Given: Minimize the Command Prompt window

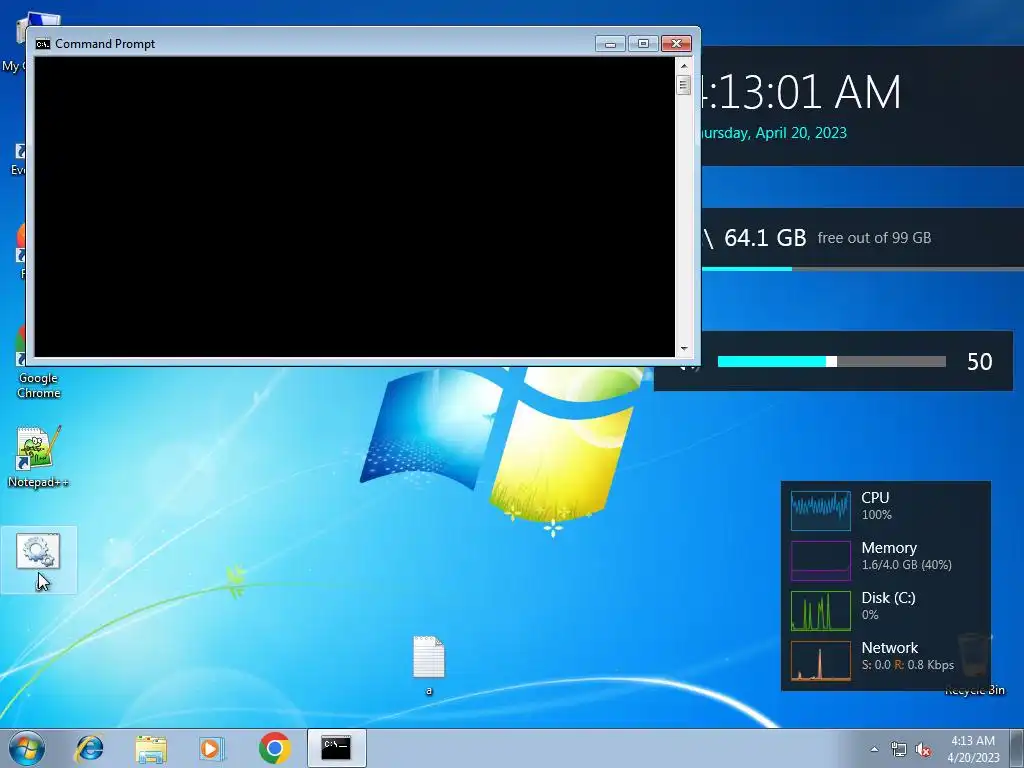Looking at the screenshot, I should 610,44.
